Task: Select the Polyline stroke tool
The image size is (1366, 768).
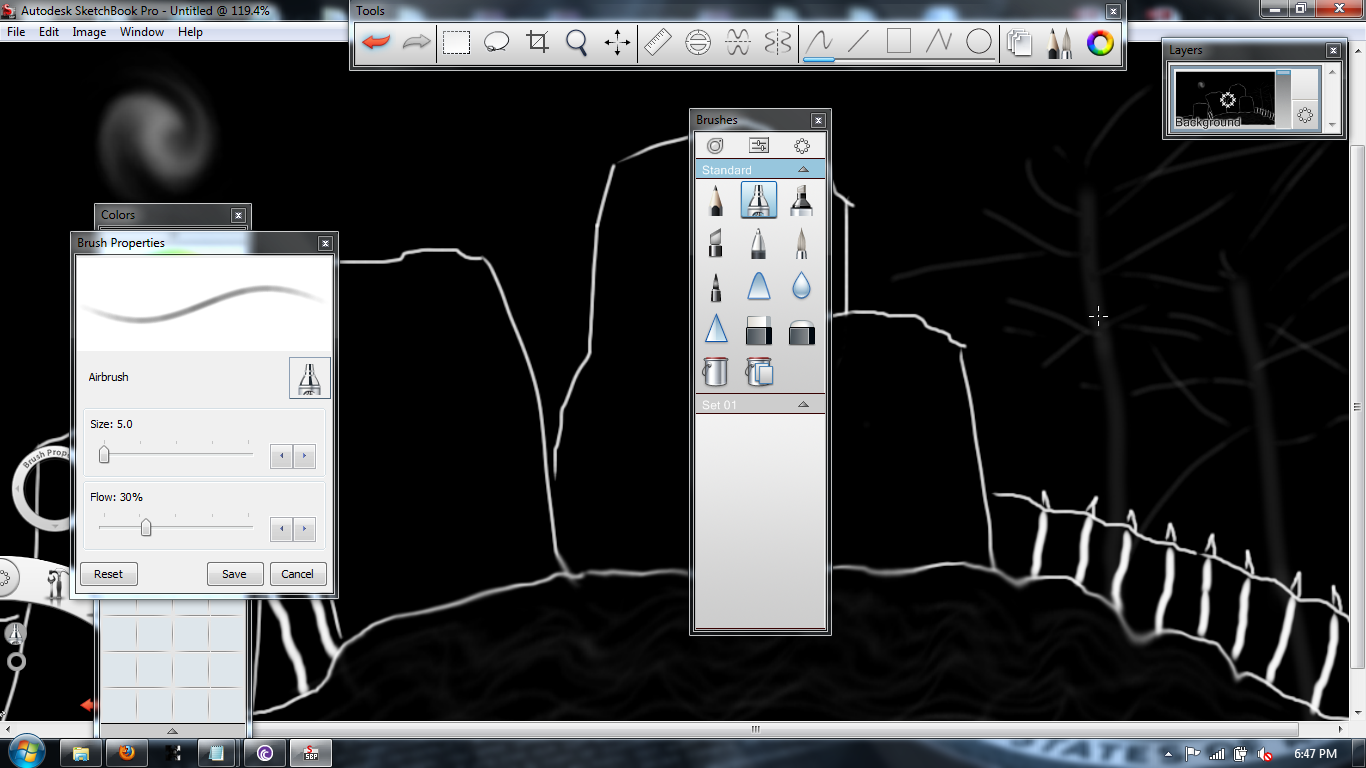Action: click(939, 42)
